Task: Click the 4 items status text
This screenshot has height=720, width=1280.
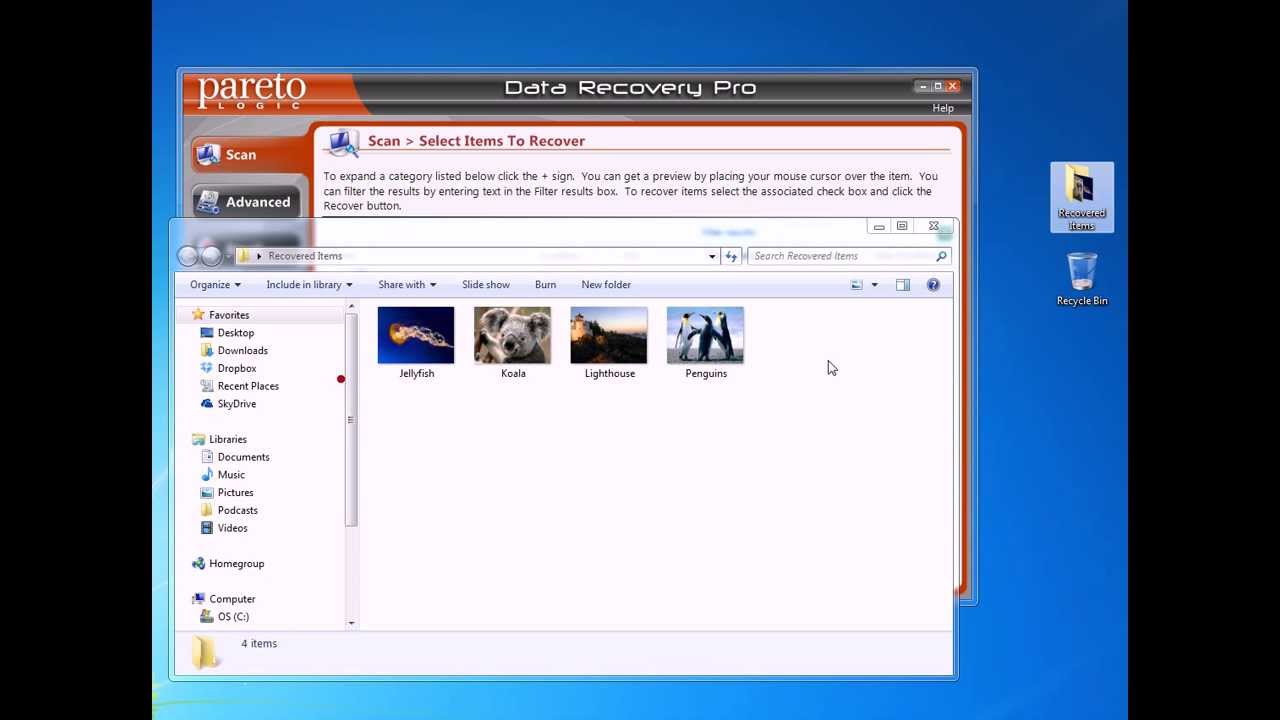Action: (x=259, y=644)
